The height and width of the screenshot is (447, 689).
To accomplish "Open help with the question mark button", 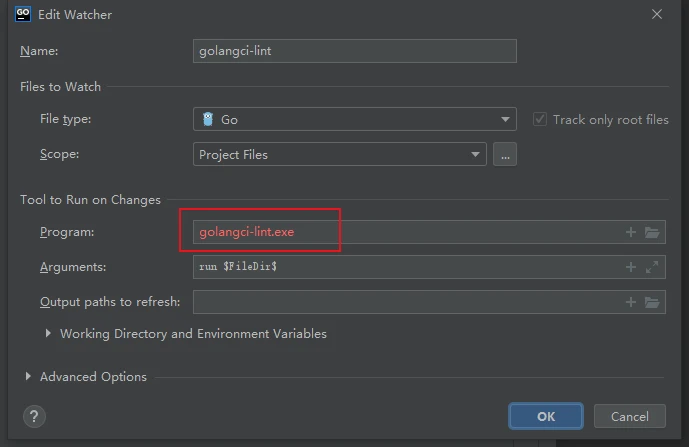I will (34, 416).
